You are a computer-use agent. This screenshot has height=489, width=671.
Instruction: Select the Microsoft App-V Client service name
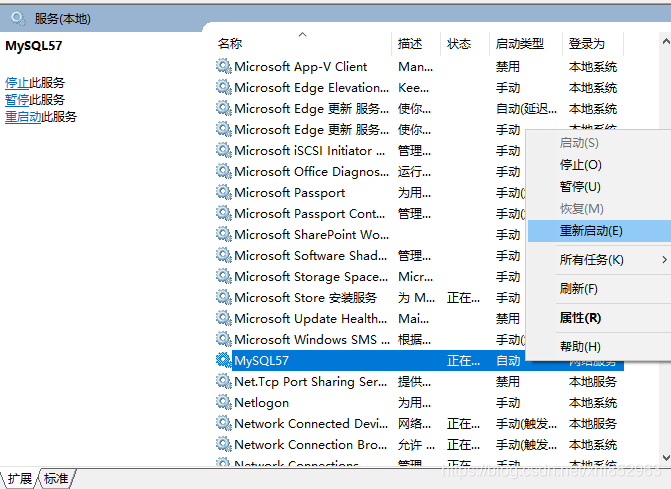pos(300,66)
